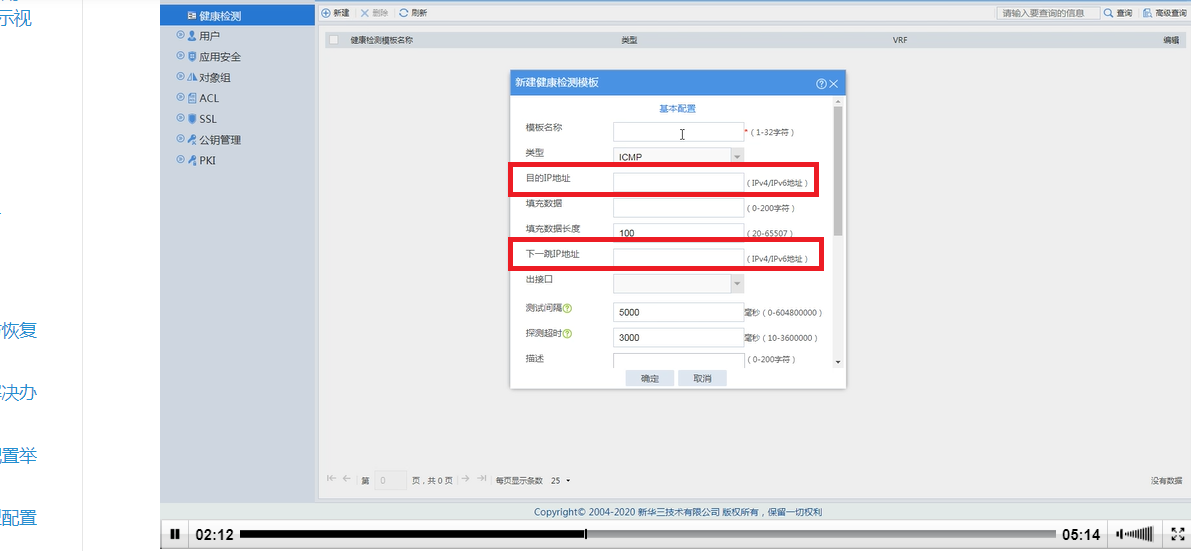Click help icon beside 测试间隔
Screen dimensions: 1191x551
point(567,309)
